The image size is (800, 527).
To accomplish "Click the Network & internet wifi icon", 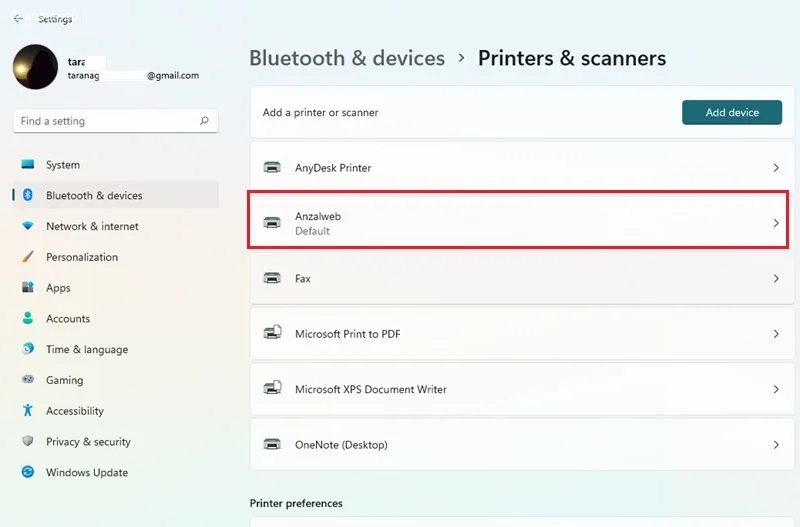I will click(x=28, y=225).
